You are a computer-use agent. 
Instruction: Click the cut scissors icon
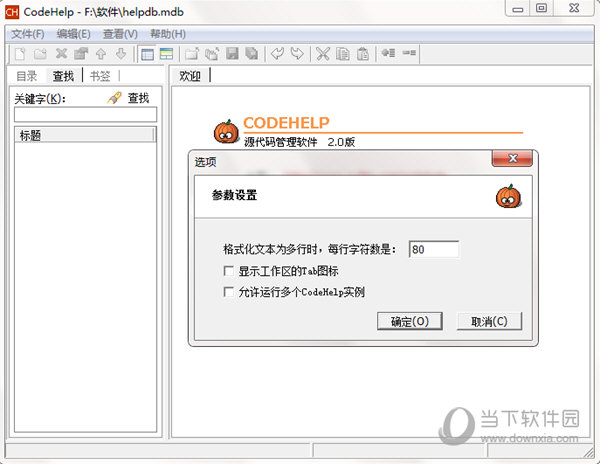(x=323, y=54)
